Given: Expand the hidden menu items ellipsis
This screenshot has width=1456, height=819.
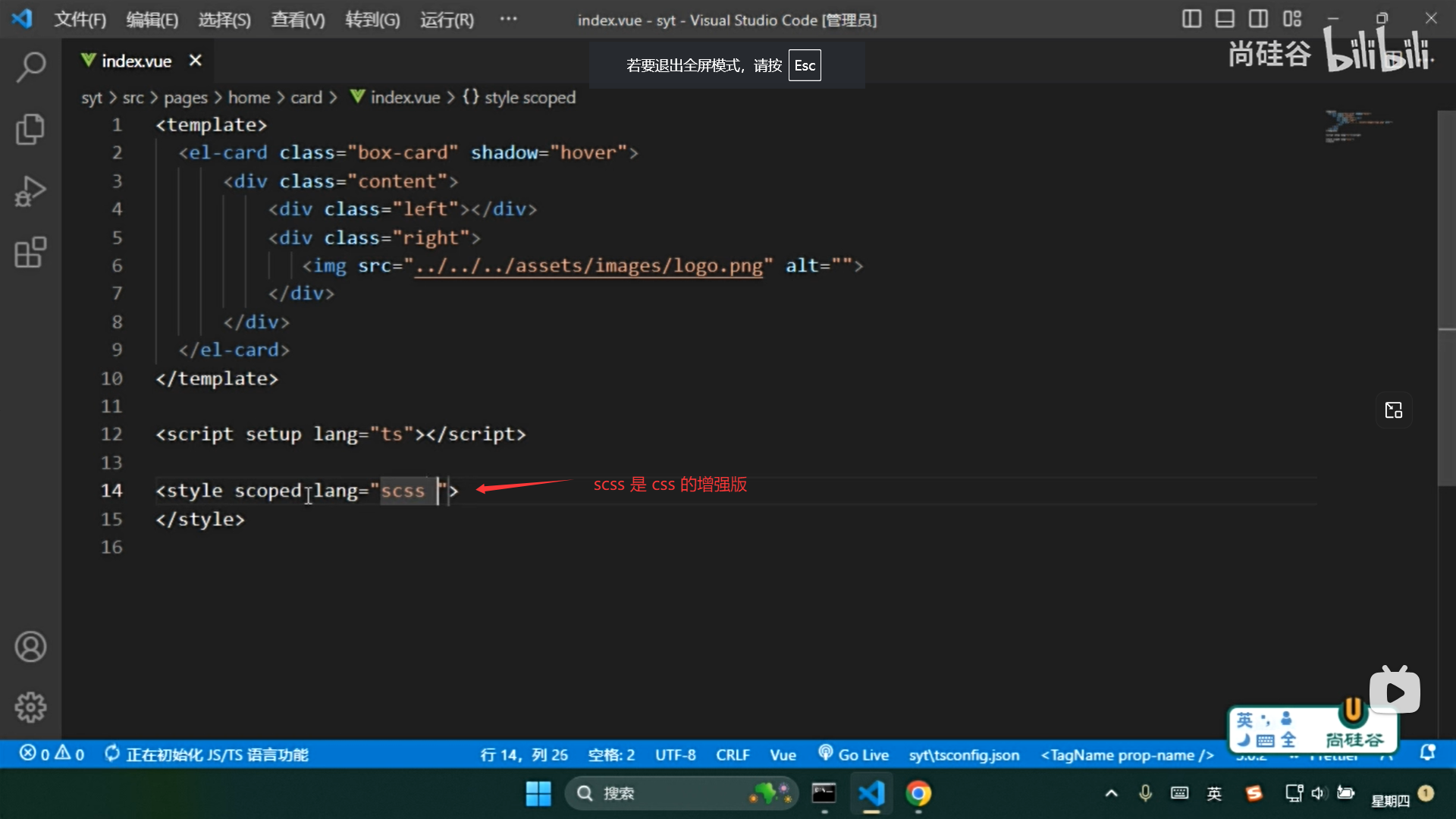Looking at the screenshot, I should (x=508, y=19).
